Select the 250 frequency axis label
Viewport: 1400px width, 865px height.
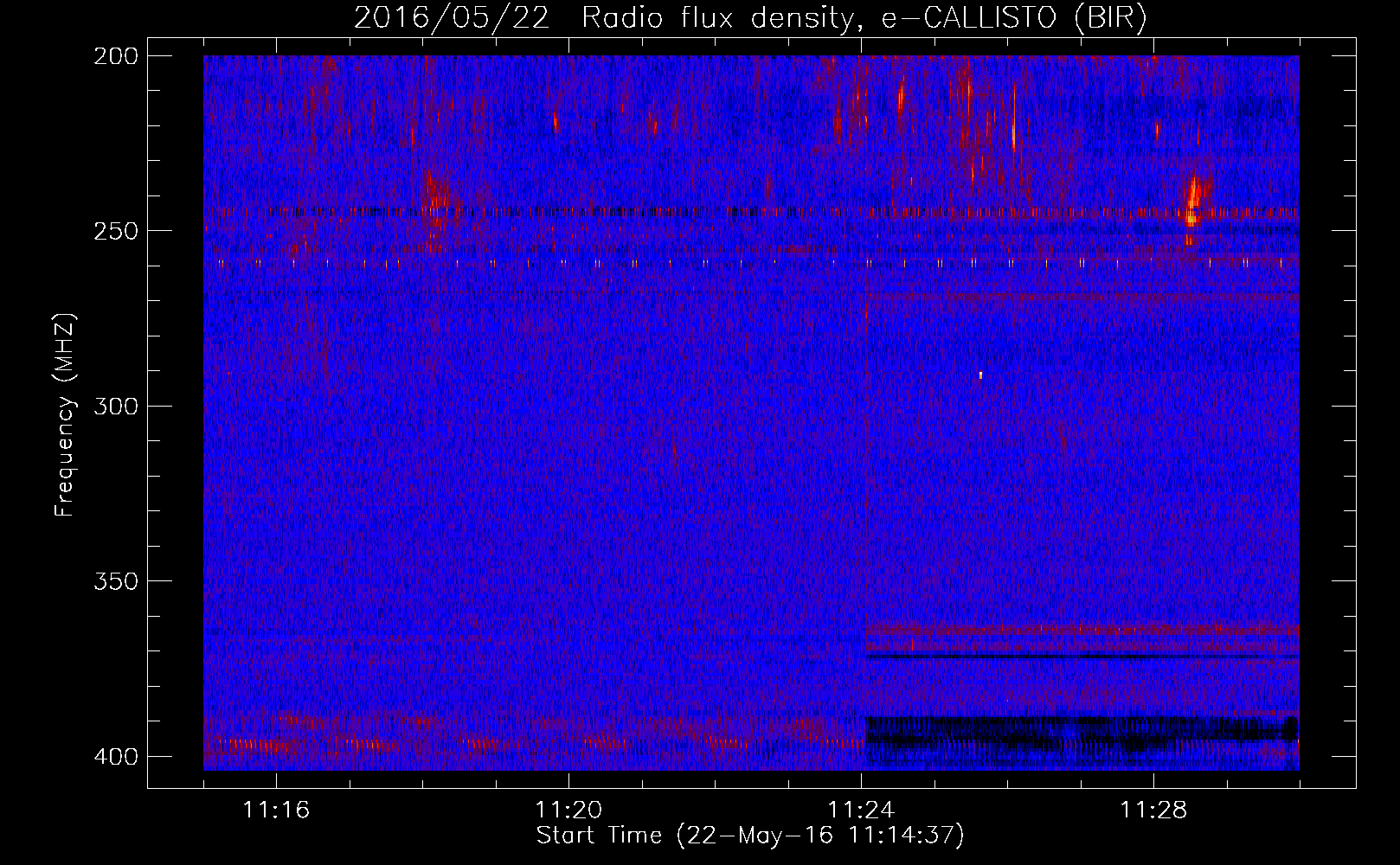point(115,231)
